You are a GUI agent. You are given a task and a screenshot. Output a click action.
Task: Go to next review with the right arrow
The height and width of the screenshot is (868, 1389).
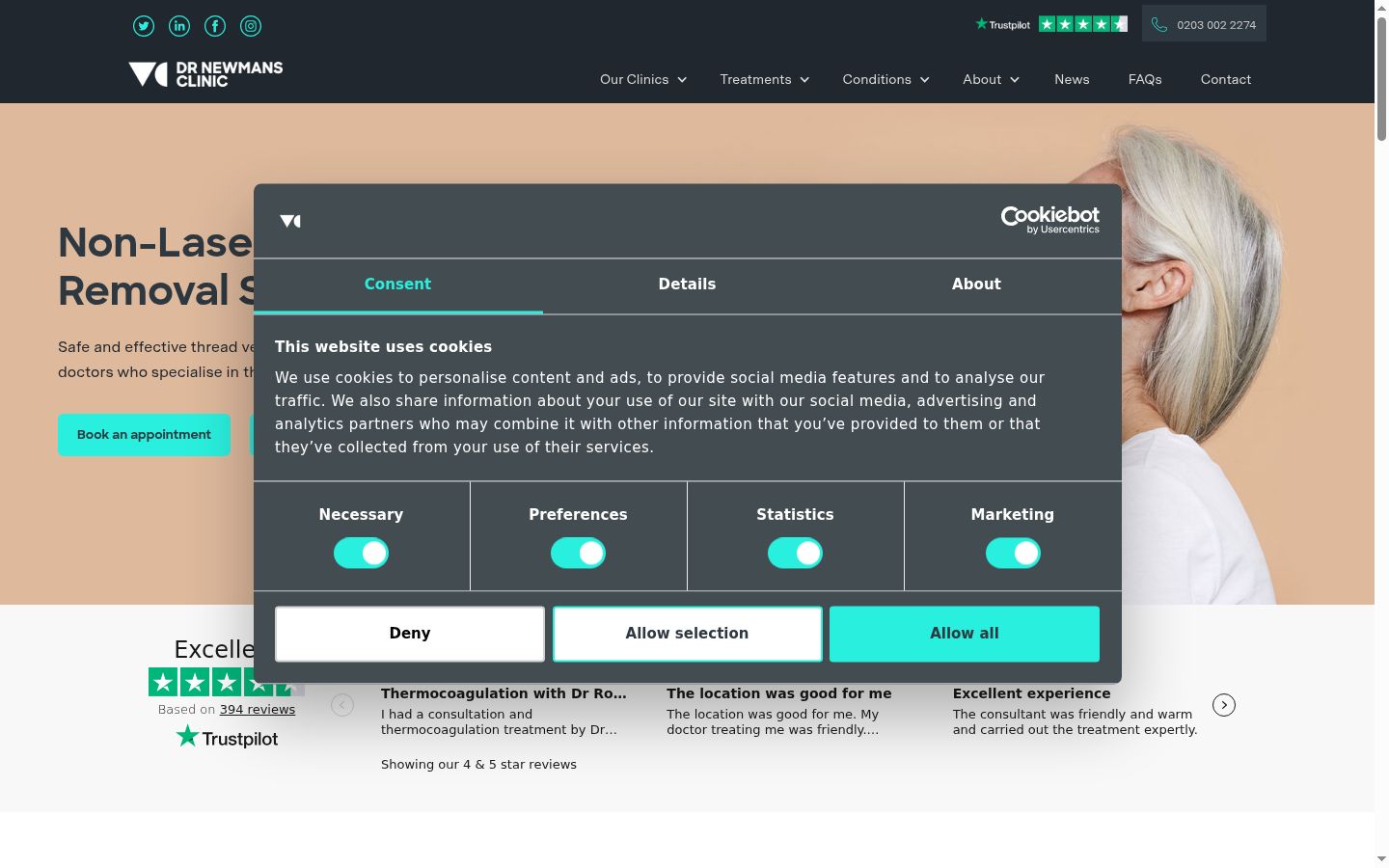click(1224, 705)
